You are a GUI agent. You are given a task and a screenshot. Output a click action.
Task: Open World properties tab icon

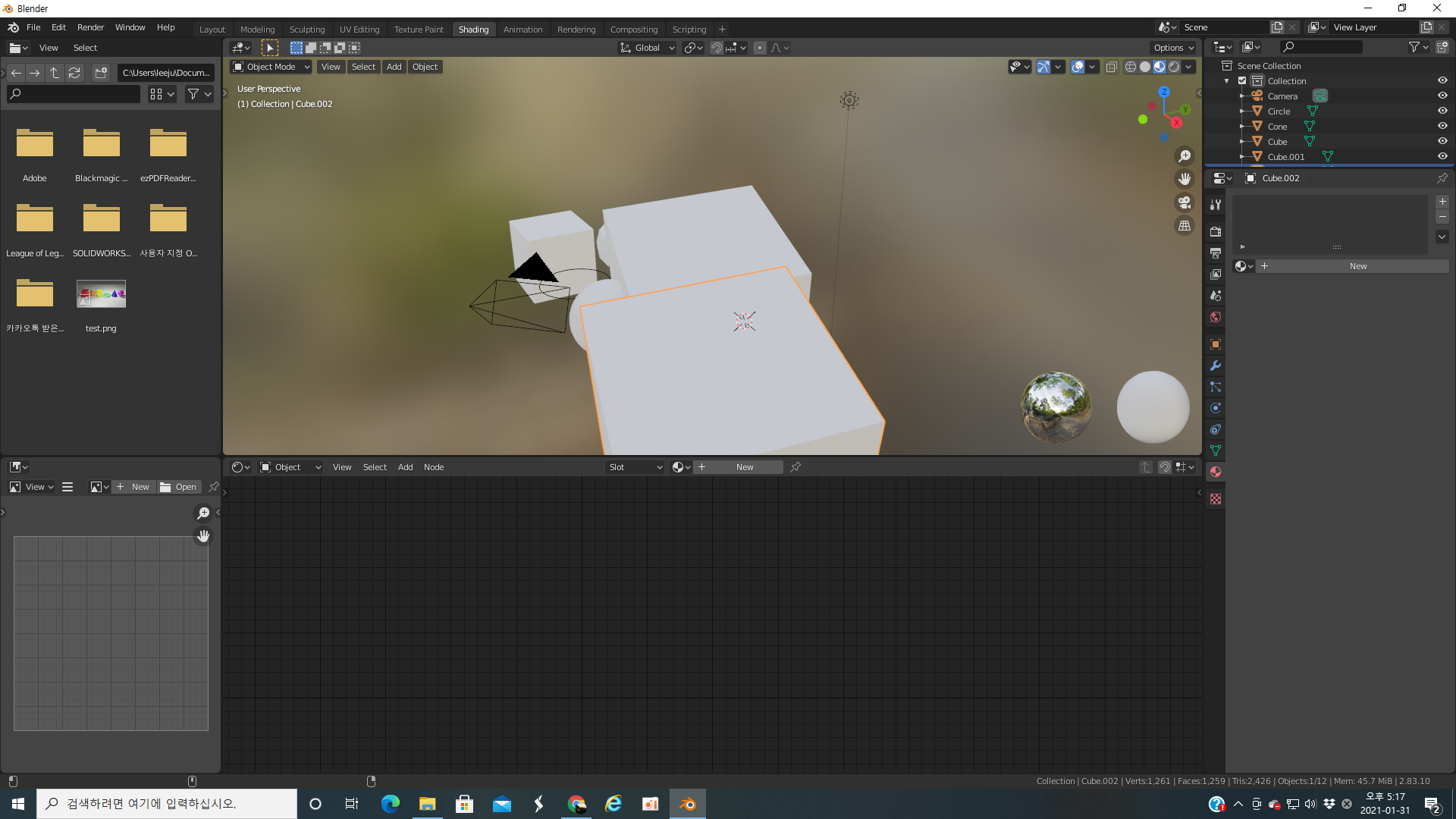[1216, 317]
